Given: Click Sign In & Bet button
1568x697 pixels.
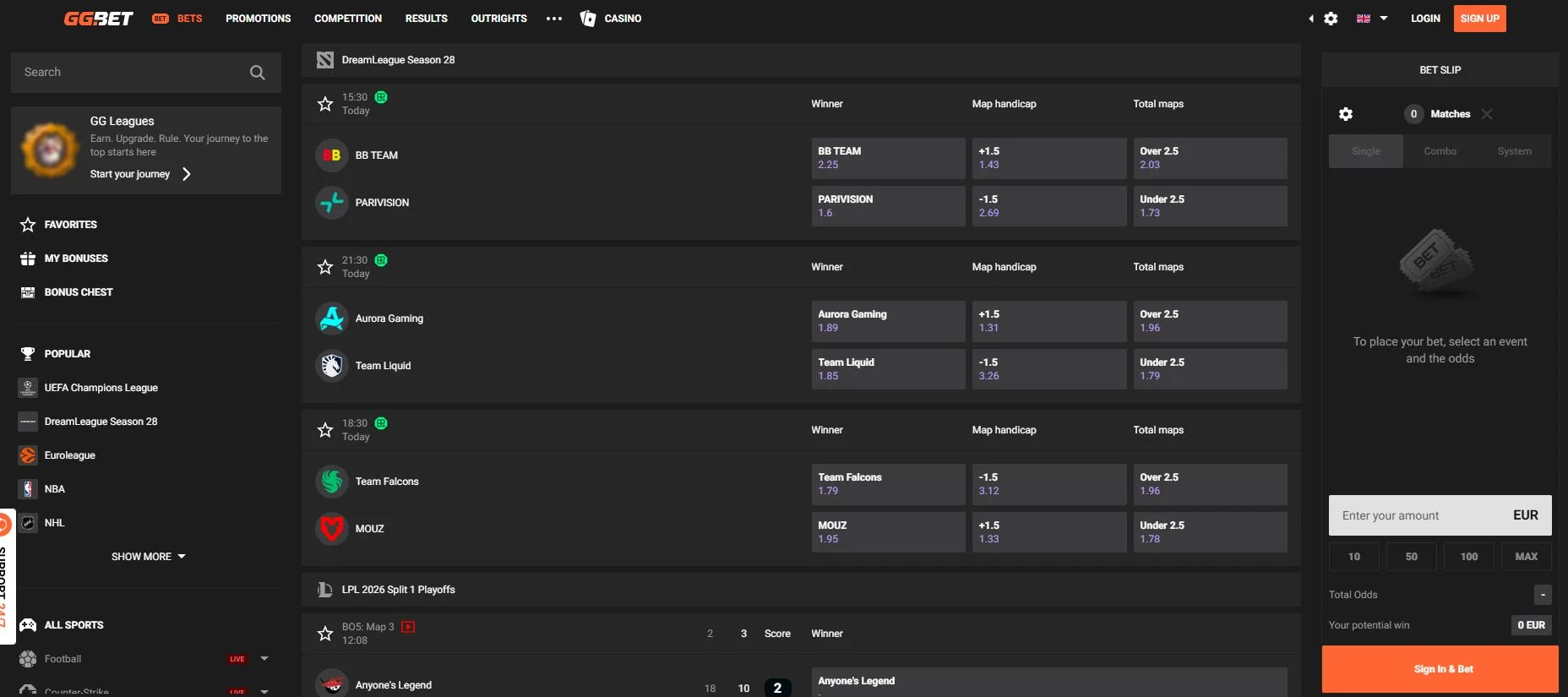Looking at the screenshot, I should pos(1440,669).
